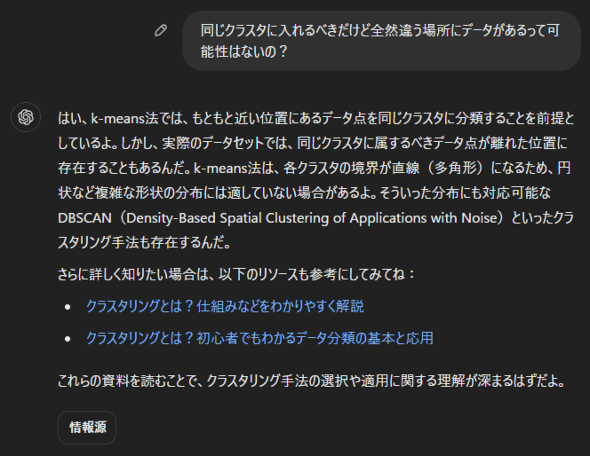Click the word DBSCAN in the reply
590x456 pixels.
85,218
